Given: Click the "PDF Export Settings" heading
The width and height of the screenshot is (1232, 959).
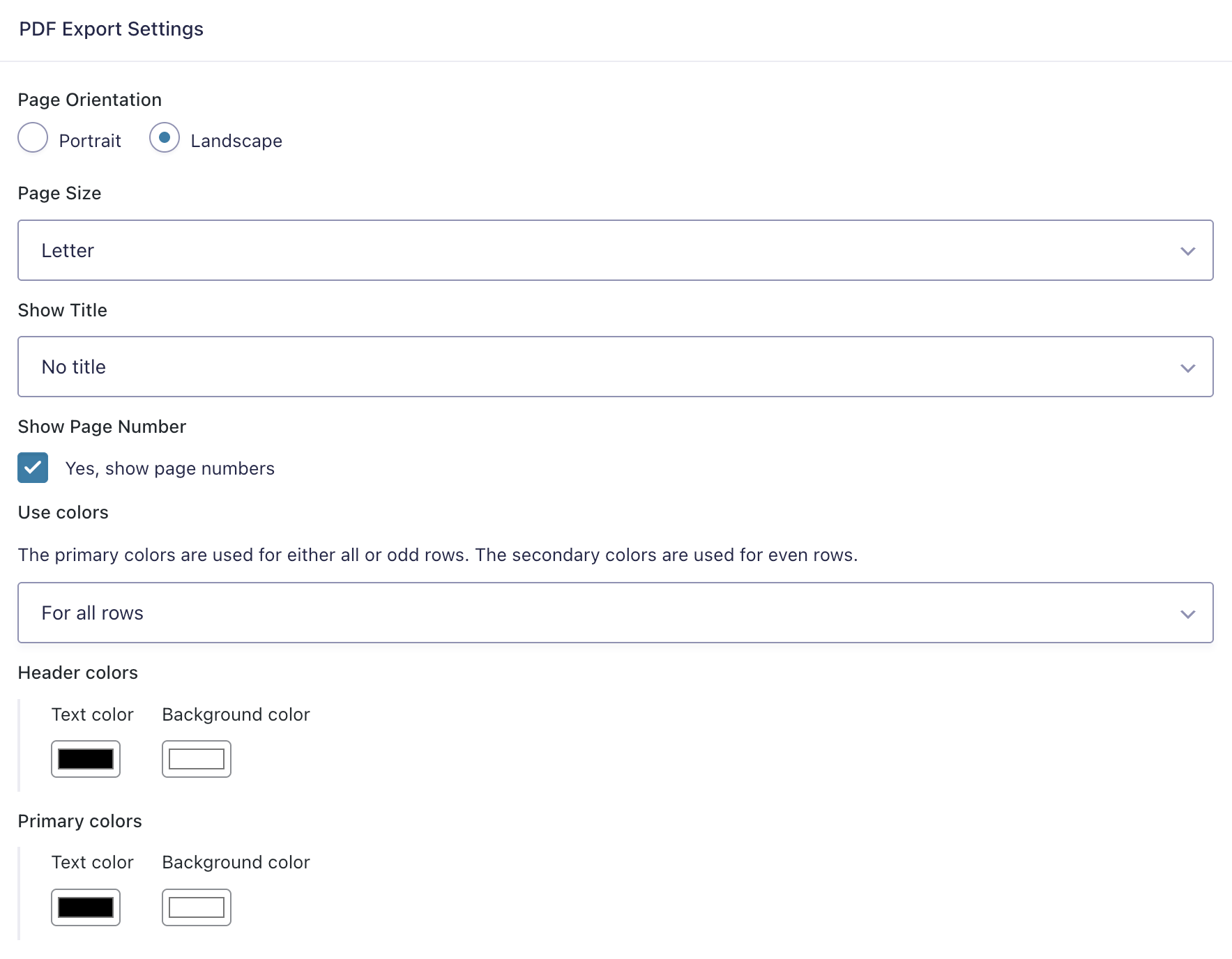Looking at the screenshot, I should [111, 29].
